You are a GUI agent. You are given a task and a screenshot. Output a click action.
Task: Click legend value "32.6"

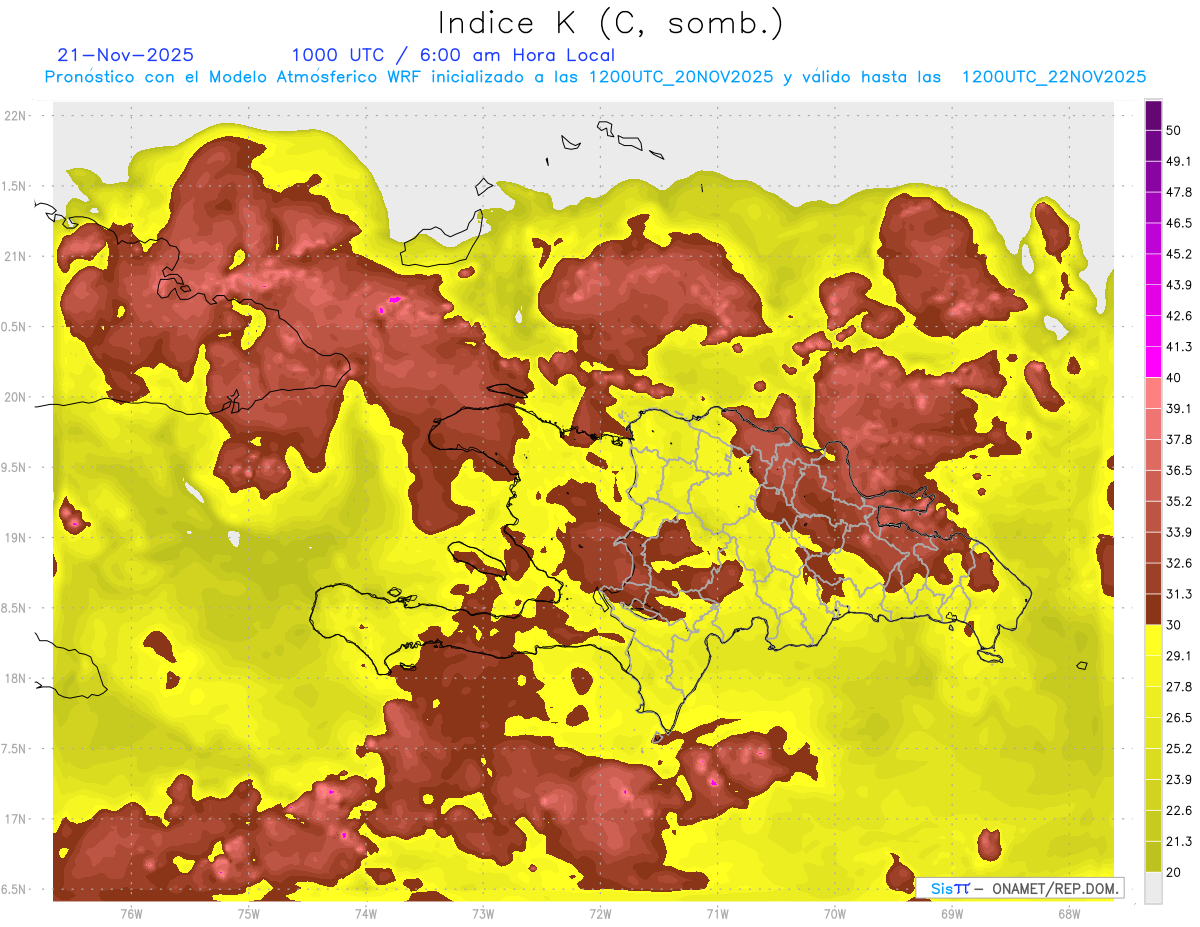point(1179,563)
